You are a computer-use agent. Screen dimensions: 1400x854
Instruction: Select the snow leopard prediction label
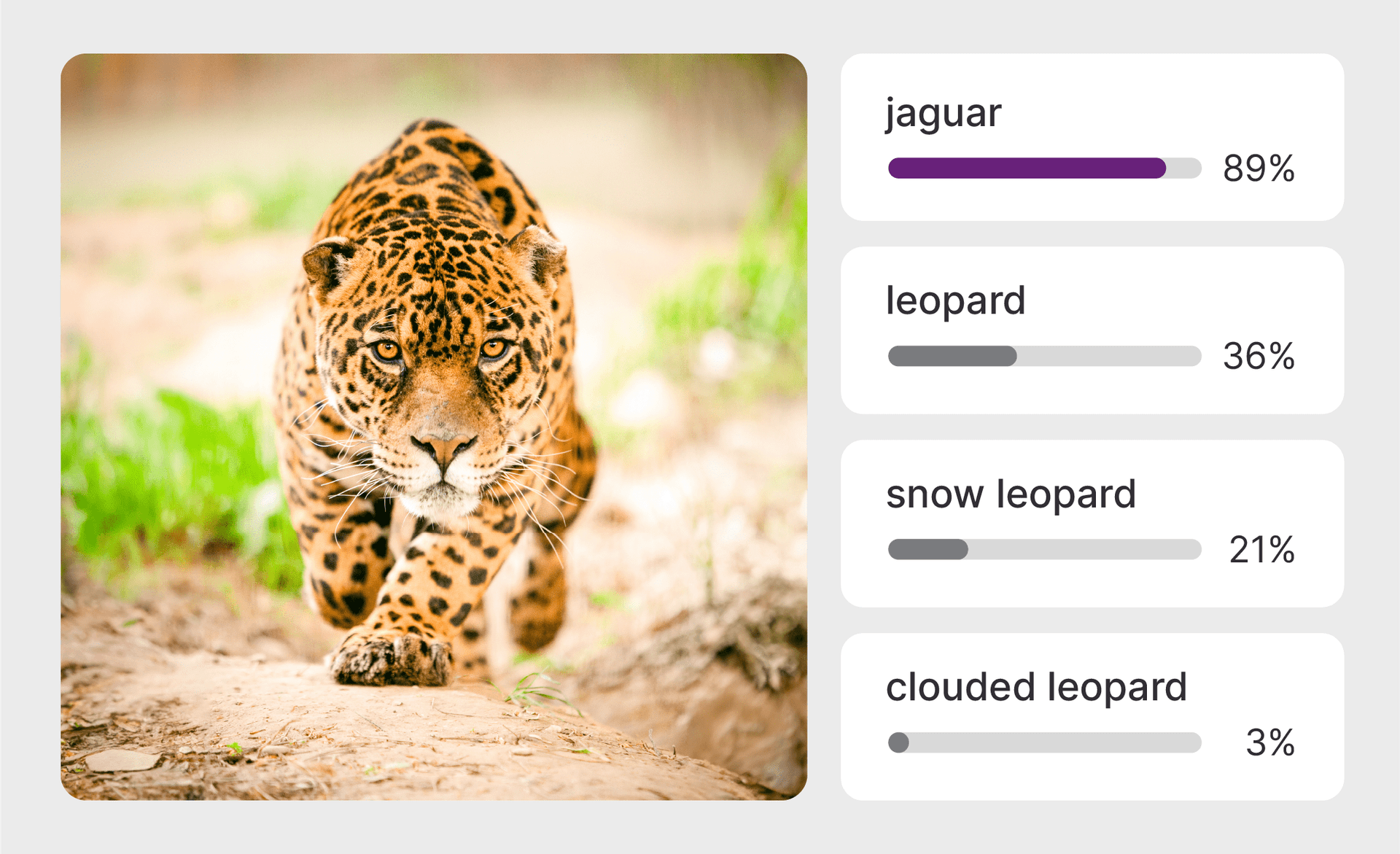coord(1011,494)
